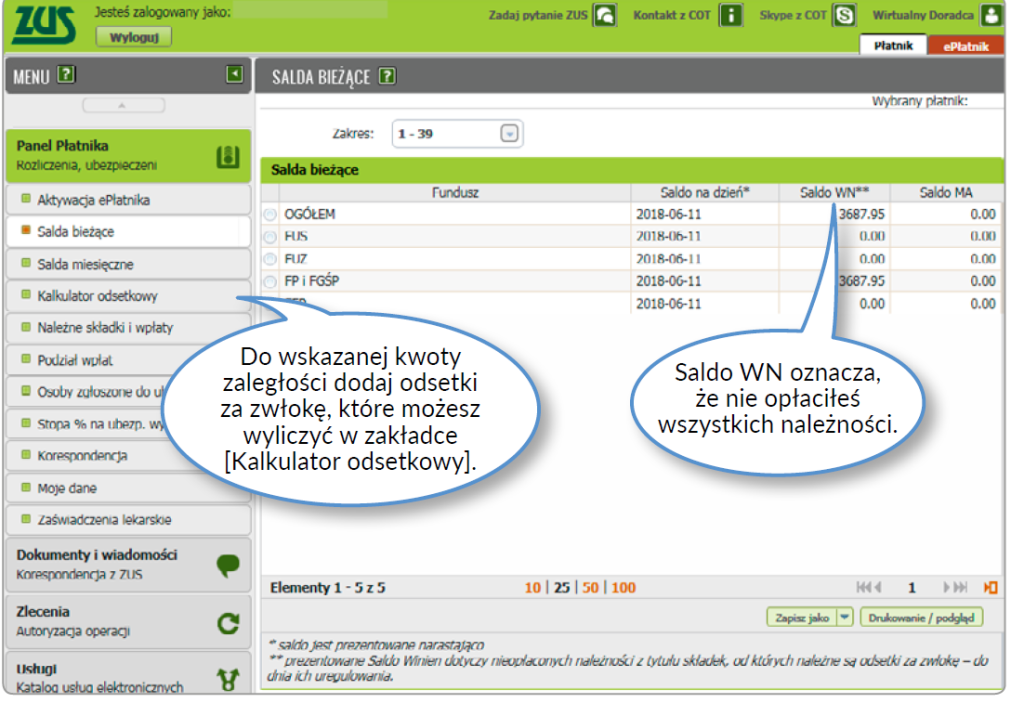This screenshot has width=1024, height=703.
Task: Select the FUS row radio button
Action: pyautogui.click(x=270, y=237)
